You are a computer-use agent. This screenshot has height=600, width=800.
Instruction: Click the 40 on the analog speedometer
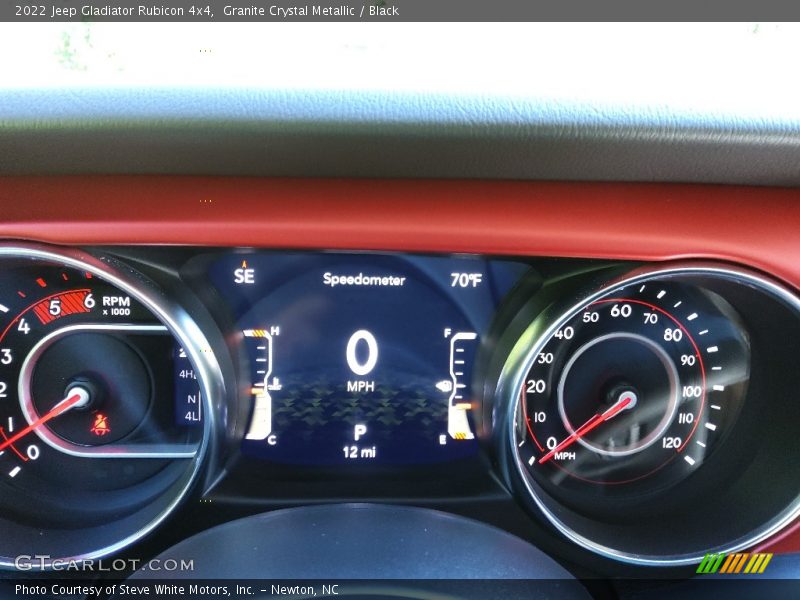564,334
